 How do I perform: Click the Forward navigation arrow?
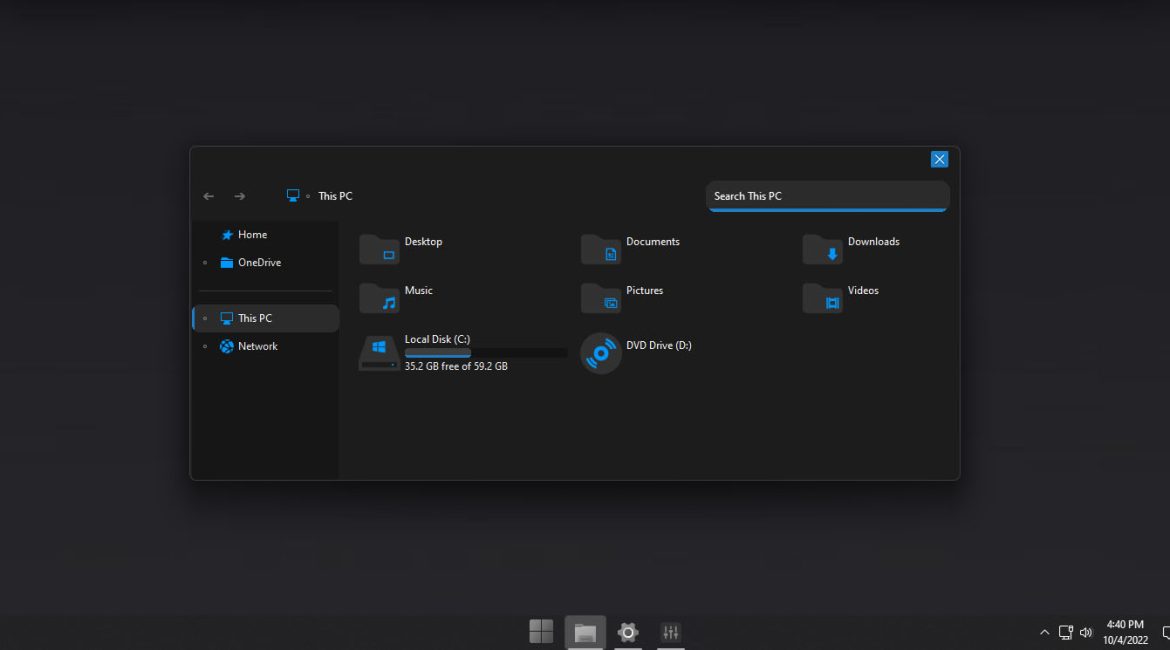[240, 196]
